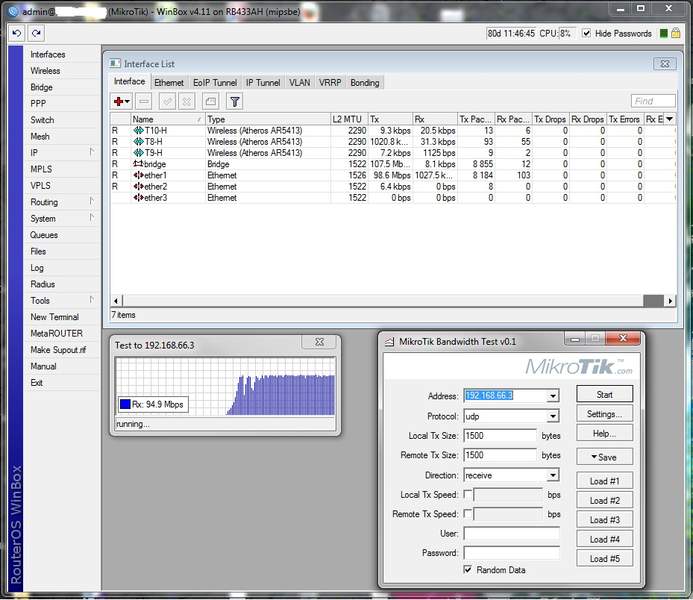Close the Interface List window
693x600 pixels.
tap(665, 64)
